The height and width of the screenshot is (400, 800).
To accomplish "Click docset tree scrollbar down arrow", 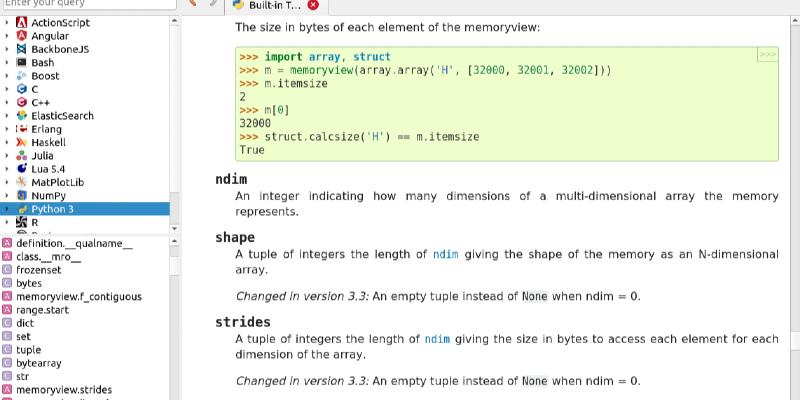I will pos(174,229).
